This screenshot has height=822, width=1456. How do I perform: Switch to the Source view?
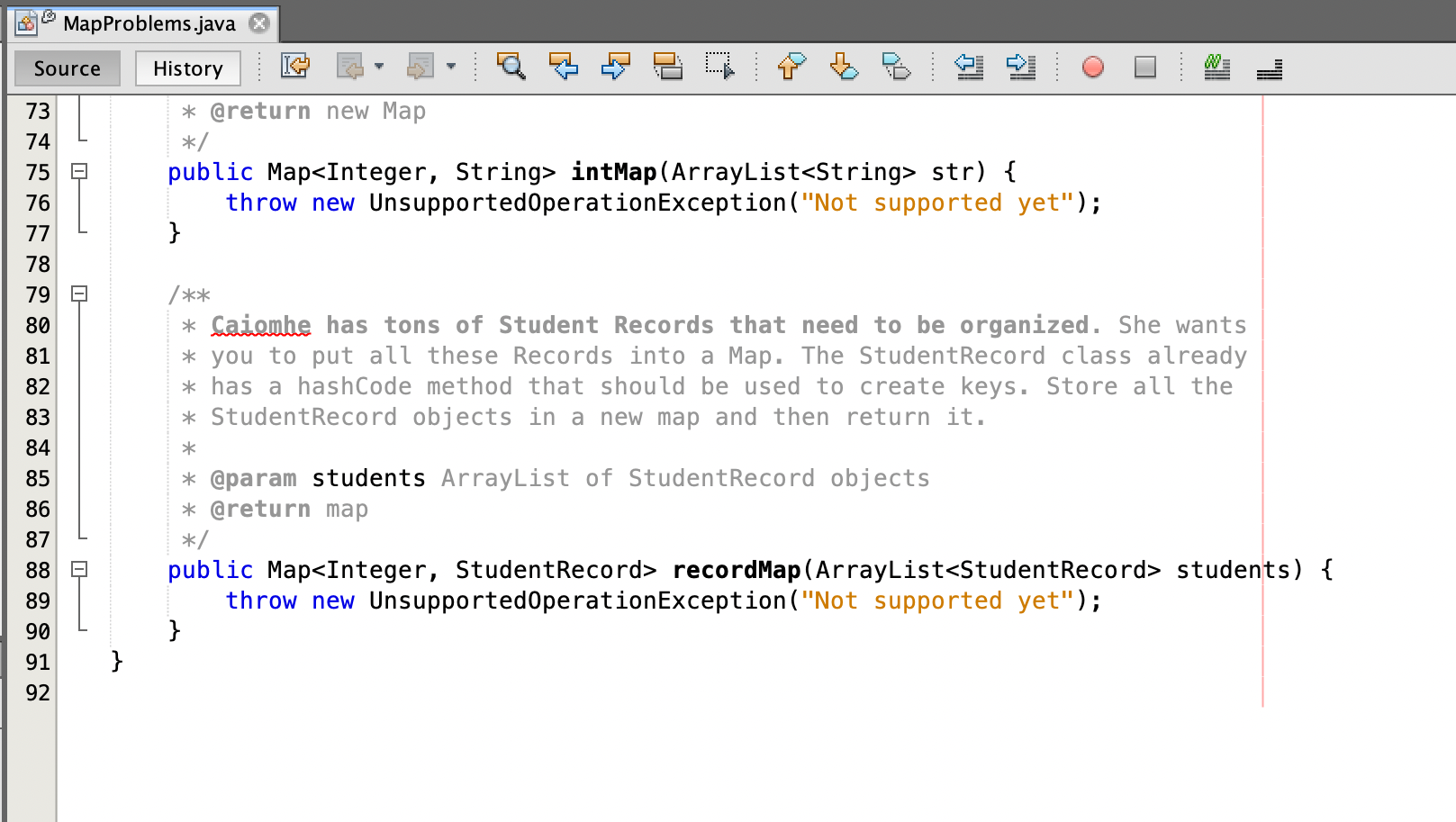point(68,68)
